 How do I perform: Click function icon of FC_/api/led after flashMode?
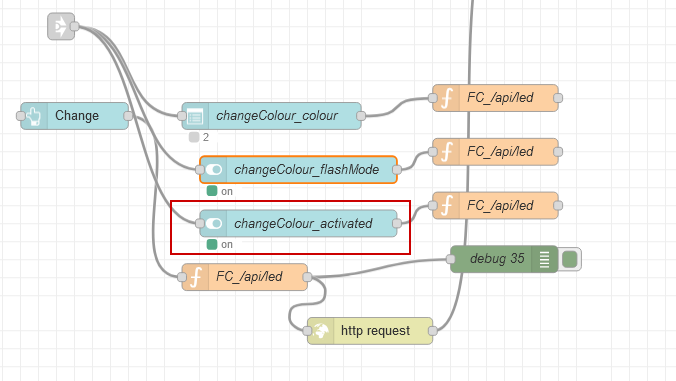coord(447,152)
